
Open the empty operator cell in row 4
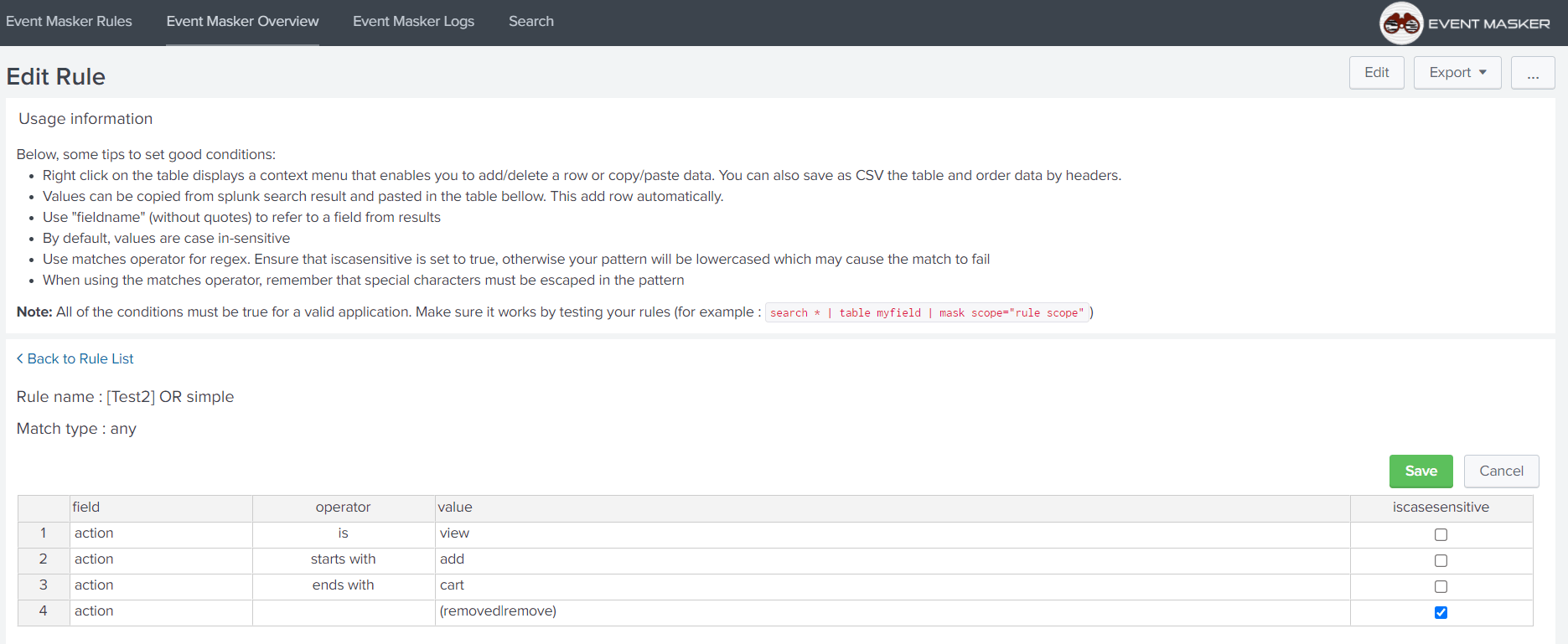[343, 612]
